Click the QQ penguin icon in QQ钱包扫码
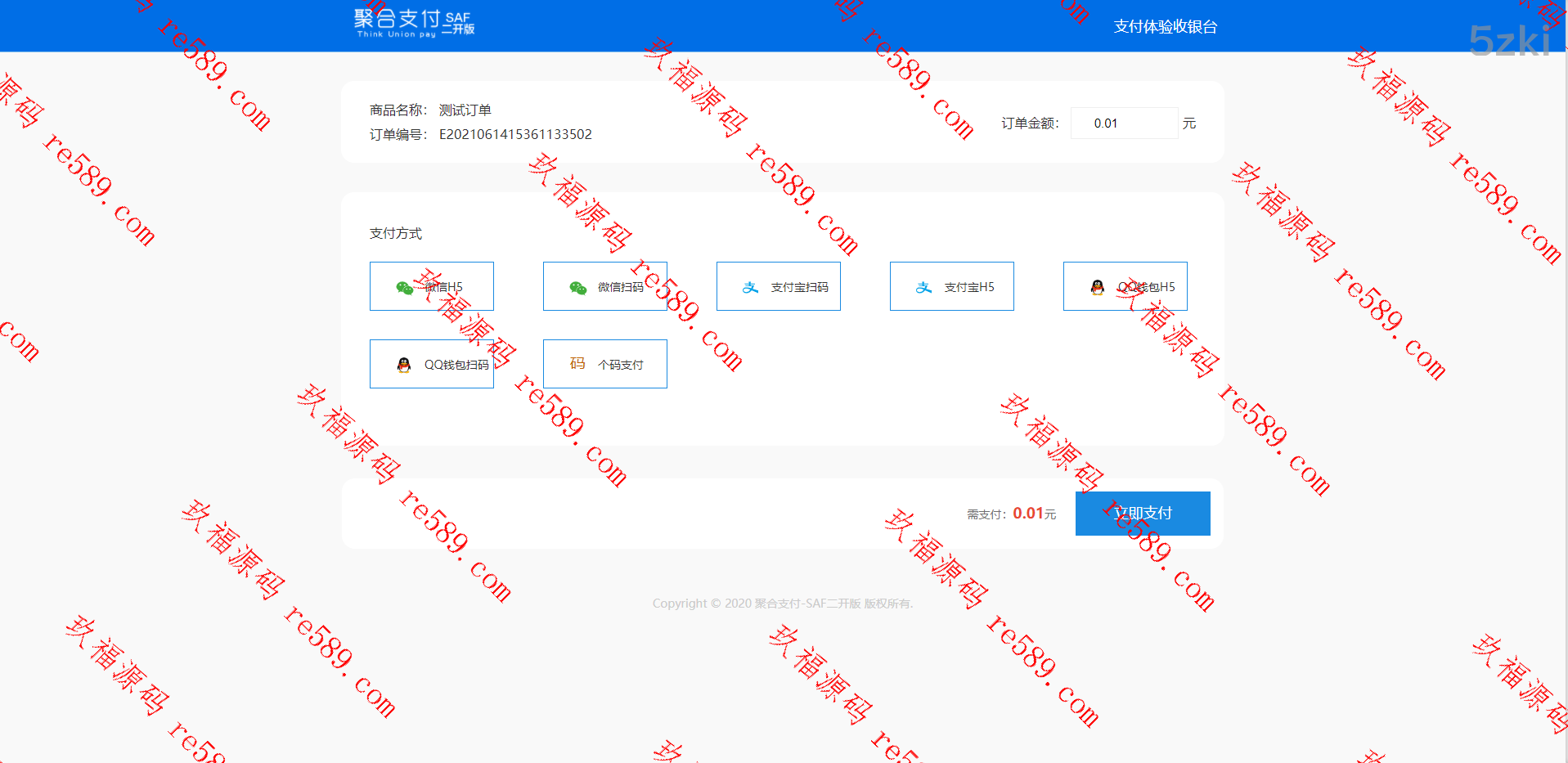This screenshot has width=1568, height=763. (x=403, y=365)
